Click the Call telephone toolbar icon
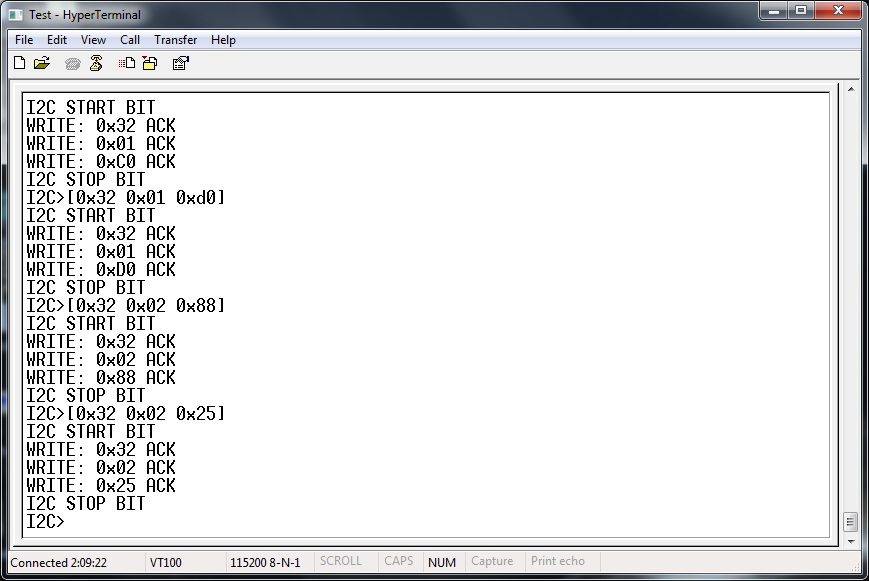Image resolution: width=869 pixels, height=581 pixels. coord(73,64)
